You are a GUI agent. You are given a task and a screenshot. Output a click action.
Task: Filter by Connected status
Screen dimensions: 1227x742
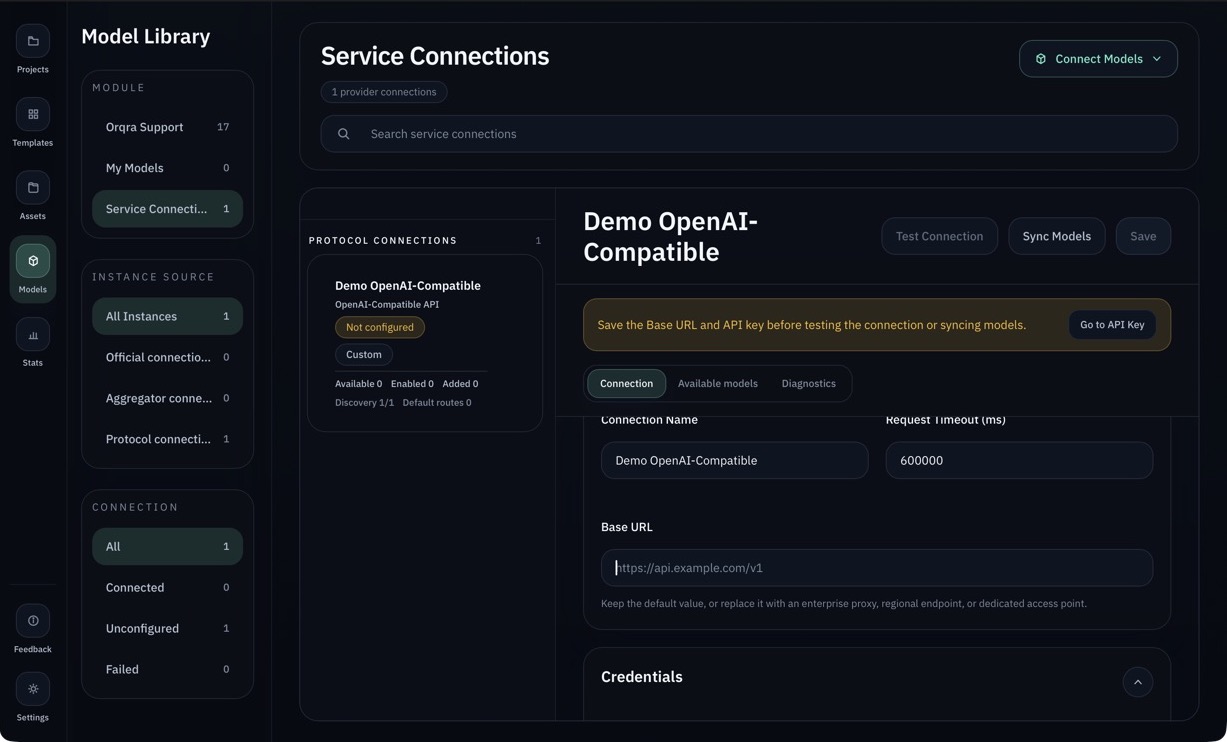pos(167,587)
